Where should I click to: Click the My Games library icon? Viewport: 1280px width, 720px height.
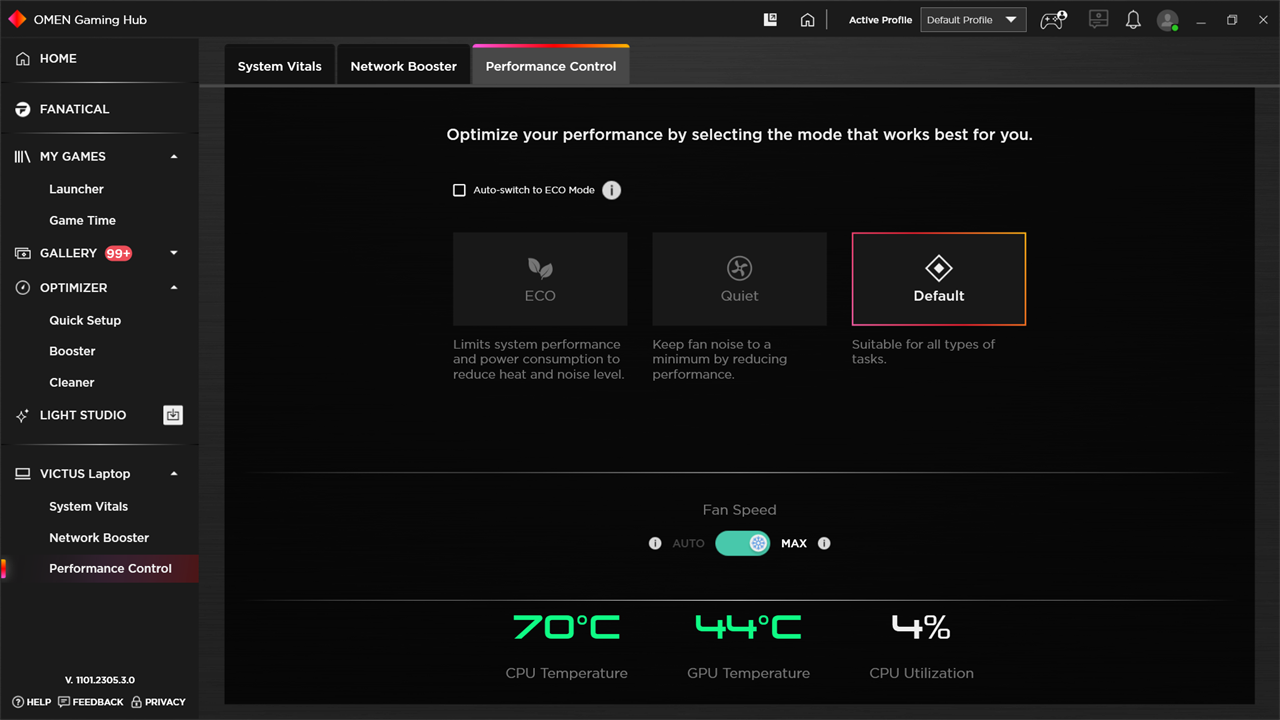[23, 157]
